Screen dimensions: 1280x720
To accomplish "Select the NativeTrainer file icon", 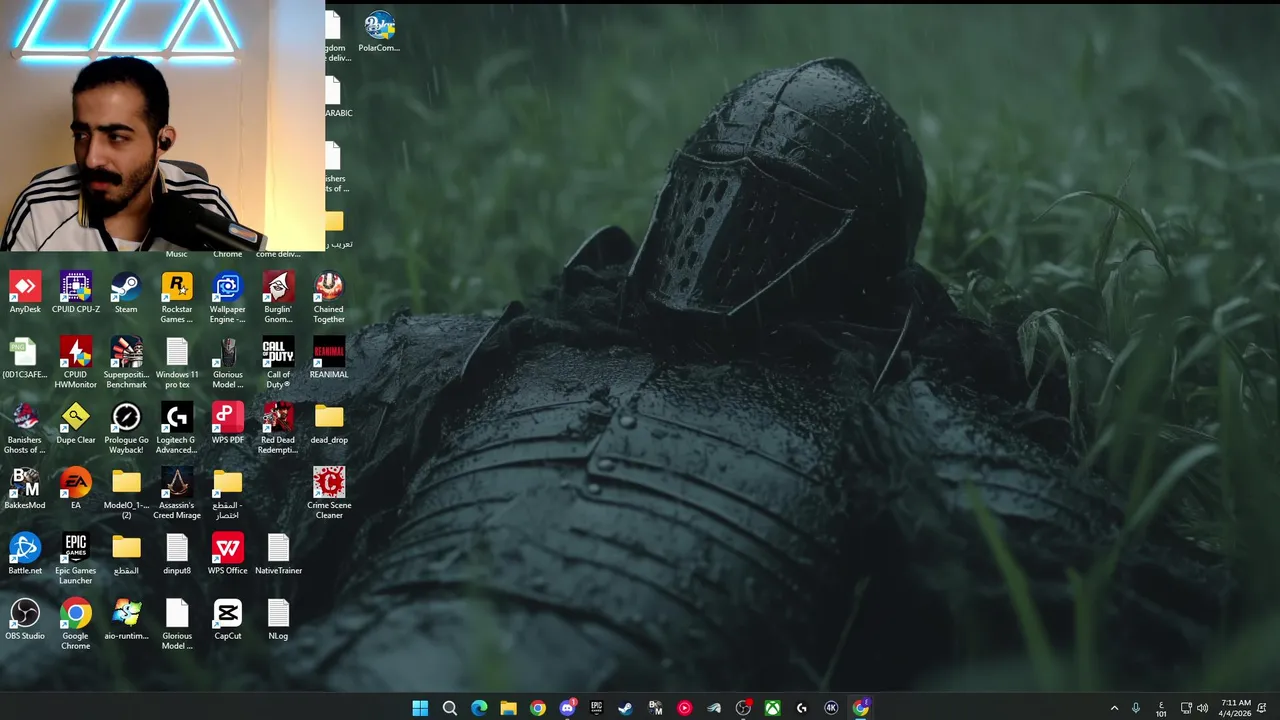I will point(278,553).
